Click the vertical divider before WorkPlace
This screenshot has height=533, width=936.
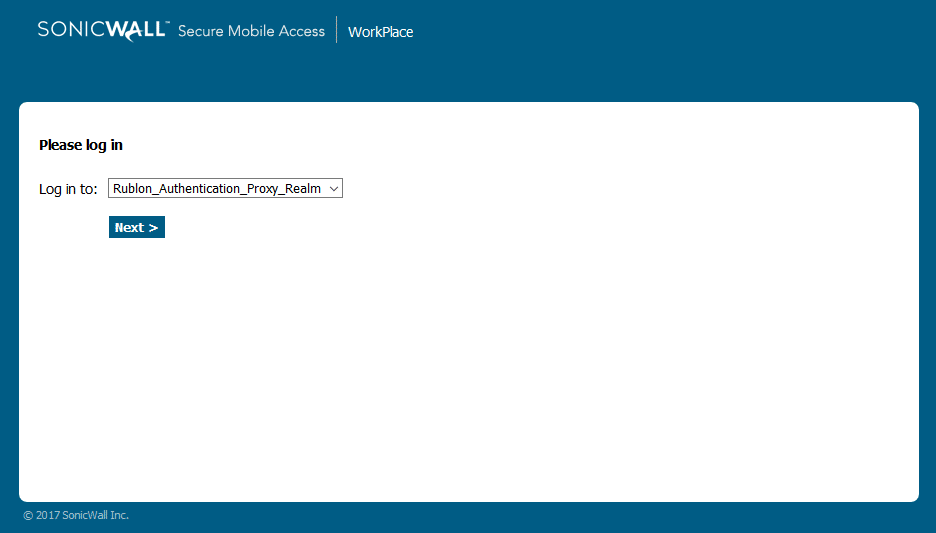[337, 30]
